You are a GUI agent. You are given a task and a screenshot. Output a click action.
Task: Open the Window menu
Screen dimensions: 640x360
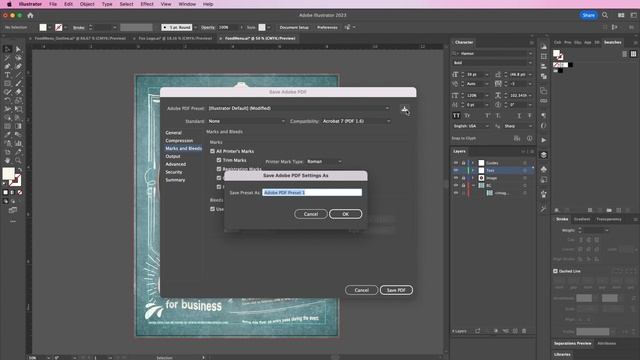coord(187,4)
